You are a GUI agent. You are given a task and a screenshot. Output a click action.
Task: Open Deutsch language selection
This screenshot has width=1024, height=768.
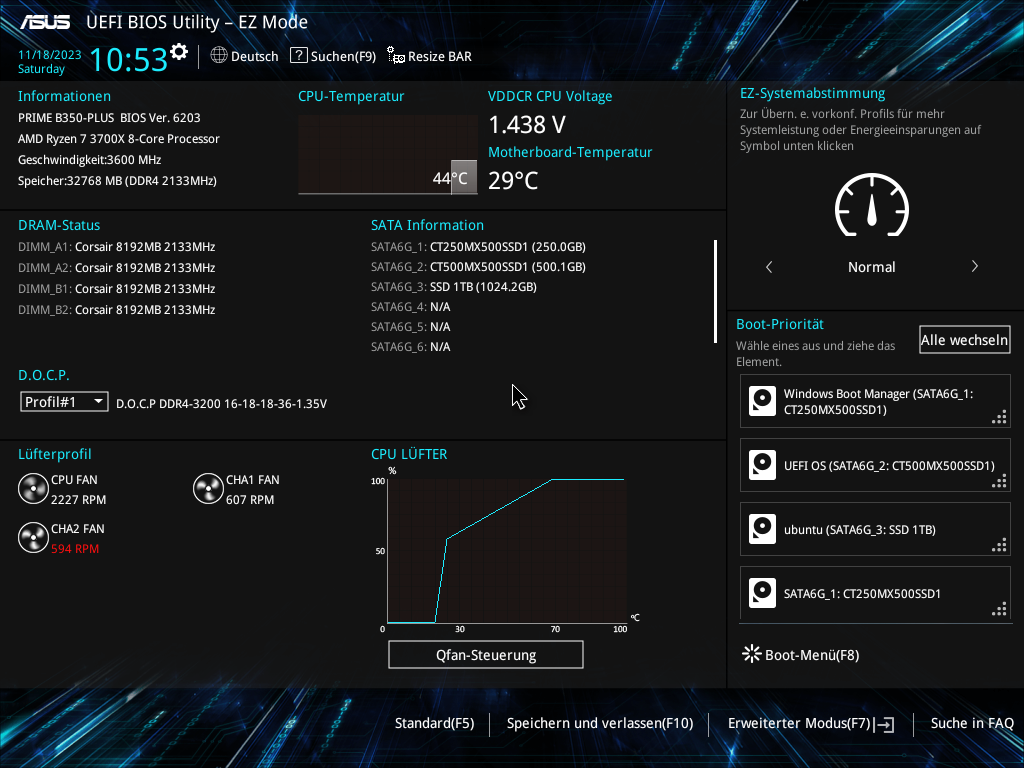click(x=254, y=56)
